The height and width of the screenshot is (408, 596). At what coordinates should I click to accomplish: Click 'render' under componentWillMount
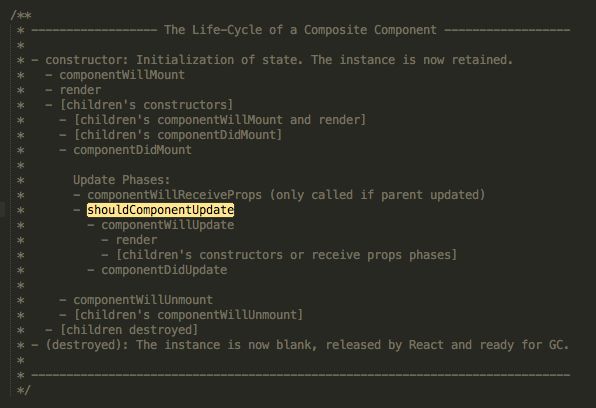click(81, 90)
